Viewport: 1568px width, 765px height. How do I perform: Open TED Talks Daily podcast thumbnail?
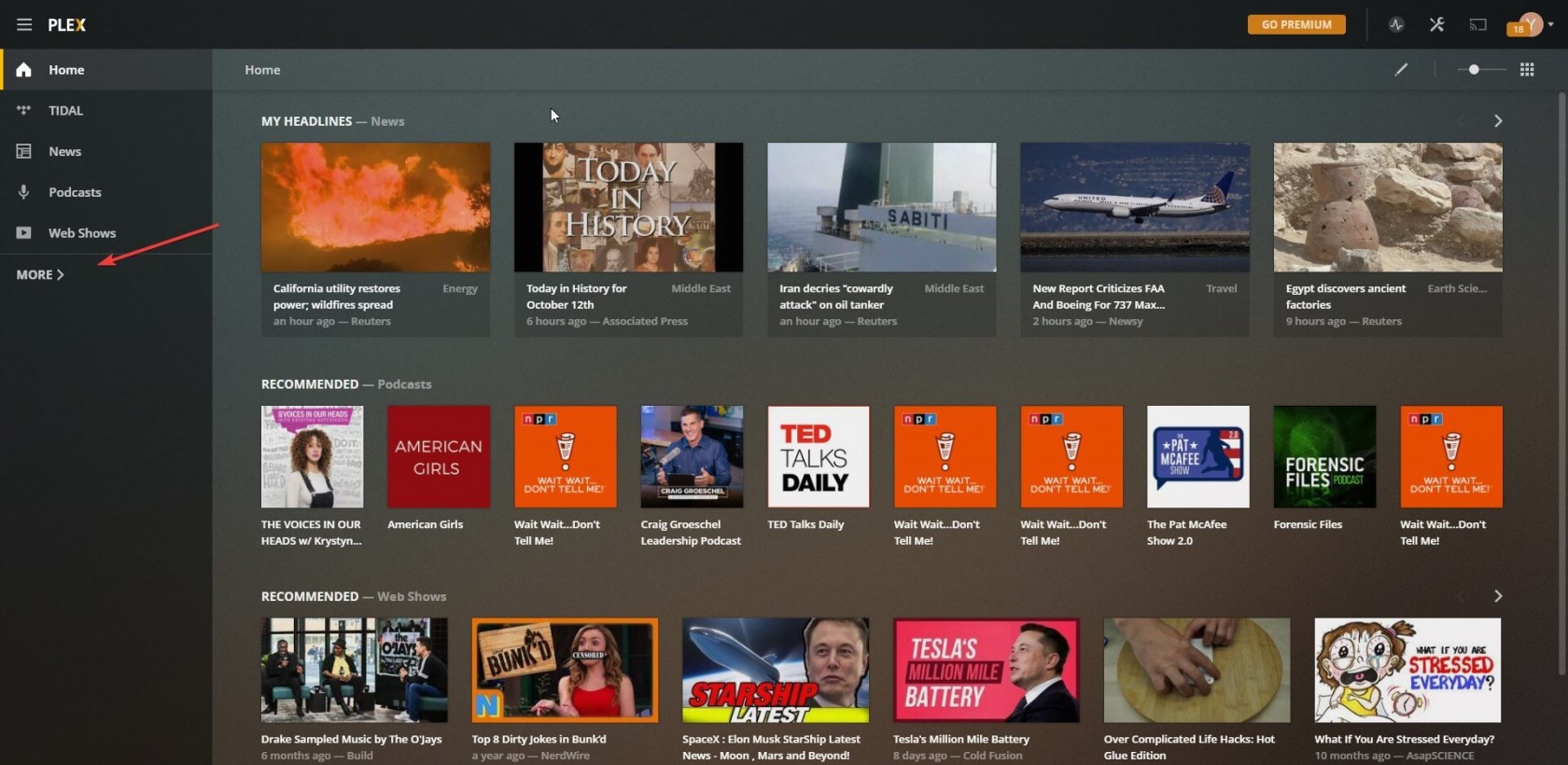click(818, 457)
